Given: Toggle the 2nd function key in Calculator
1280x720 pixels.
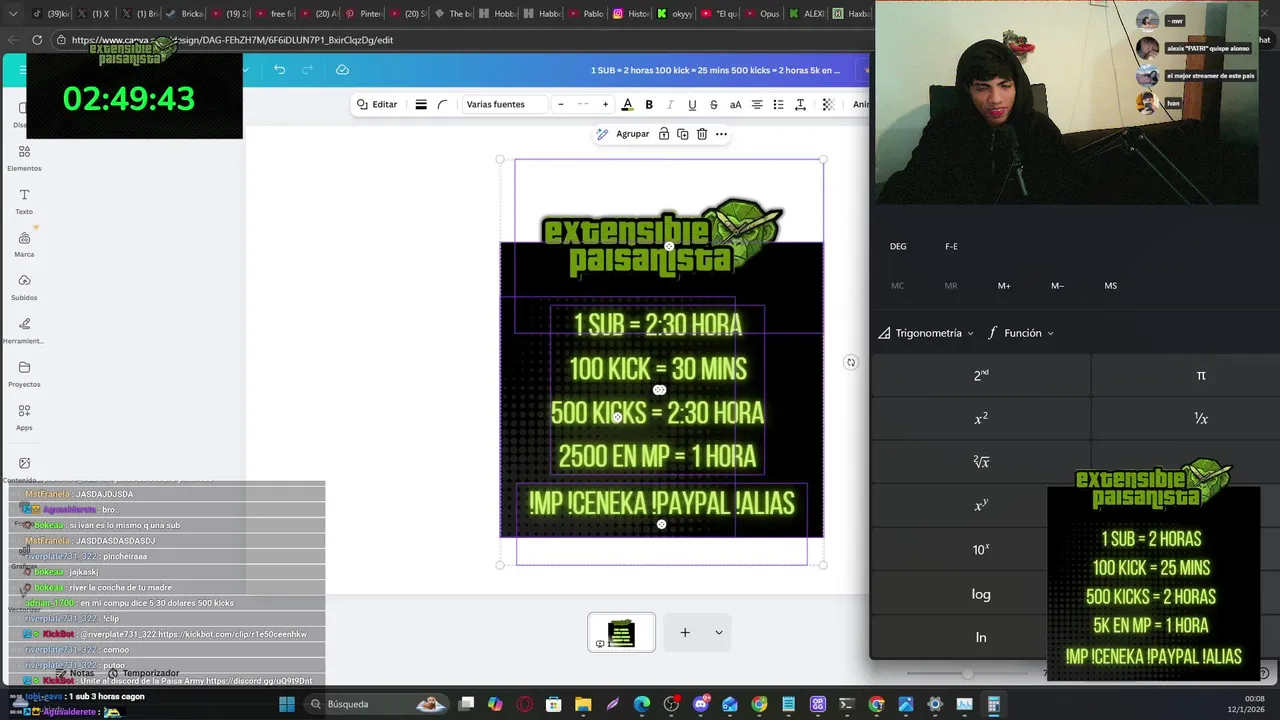Looking at the screenshot, I should point(981,375).
